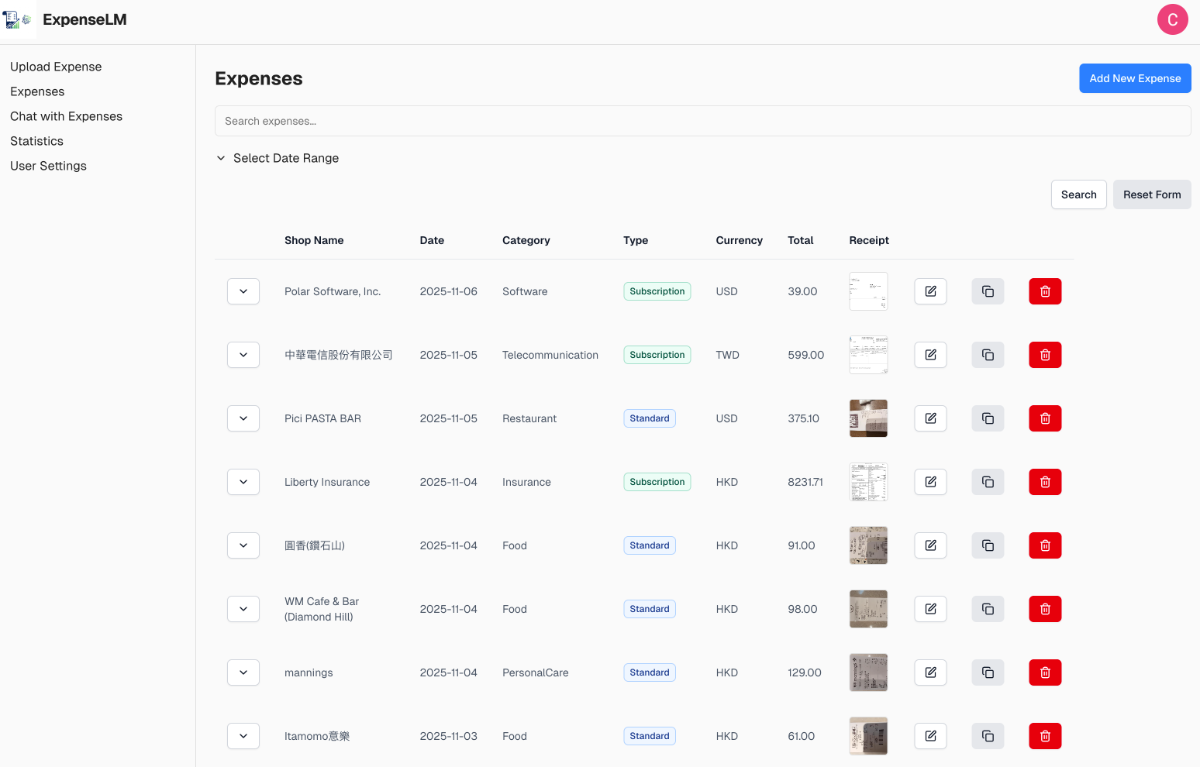
Task: Expand the Select Date Range section
Action: pos(277,158)
